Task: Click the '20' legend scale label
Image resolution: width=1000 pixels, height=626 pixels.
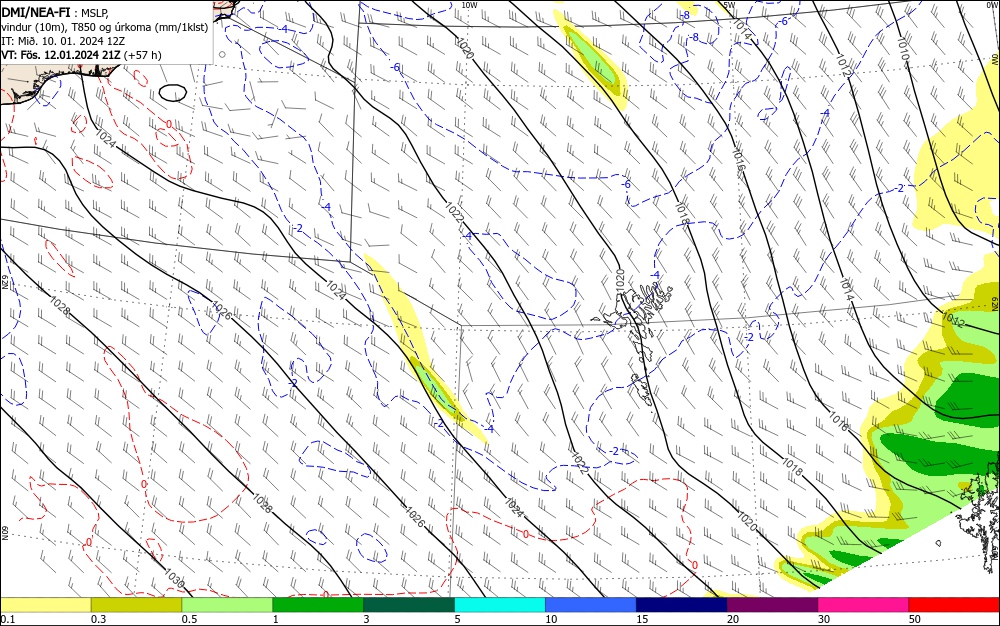Action: [x=733, y=619]
